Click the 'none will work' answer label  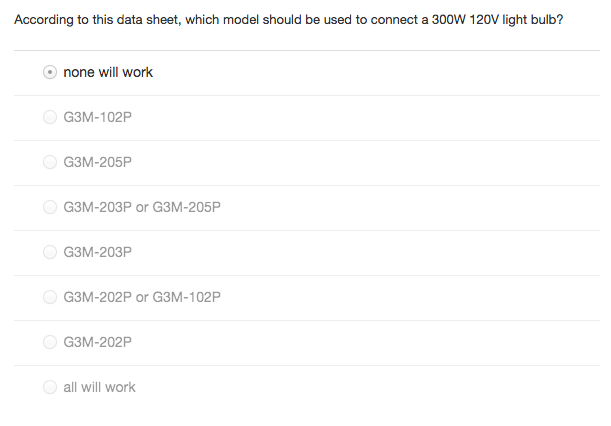click(x=108, y=73)
